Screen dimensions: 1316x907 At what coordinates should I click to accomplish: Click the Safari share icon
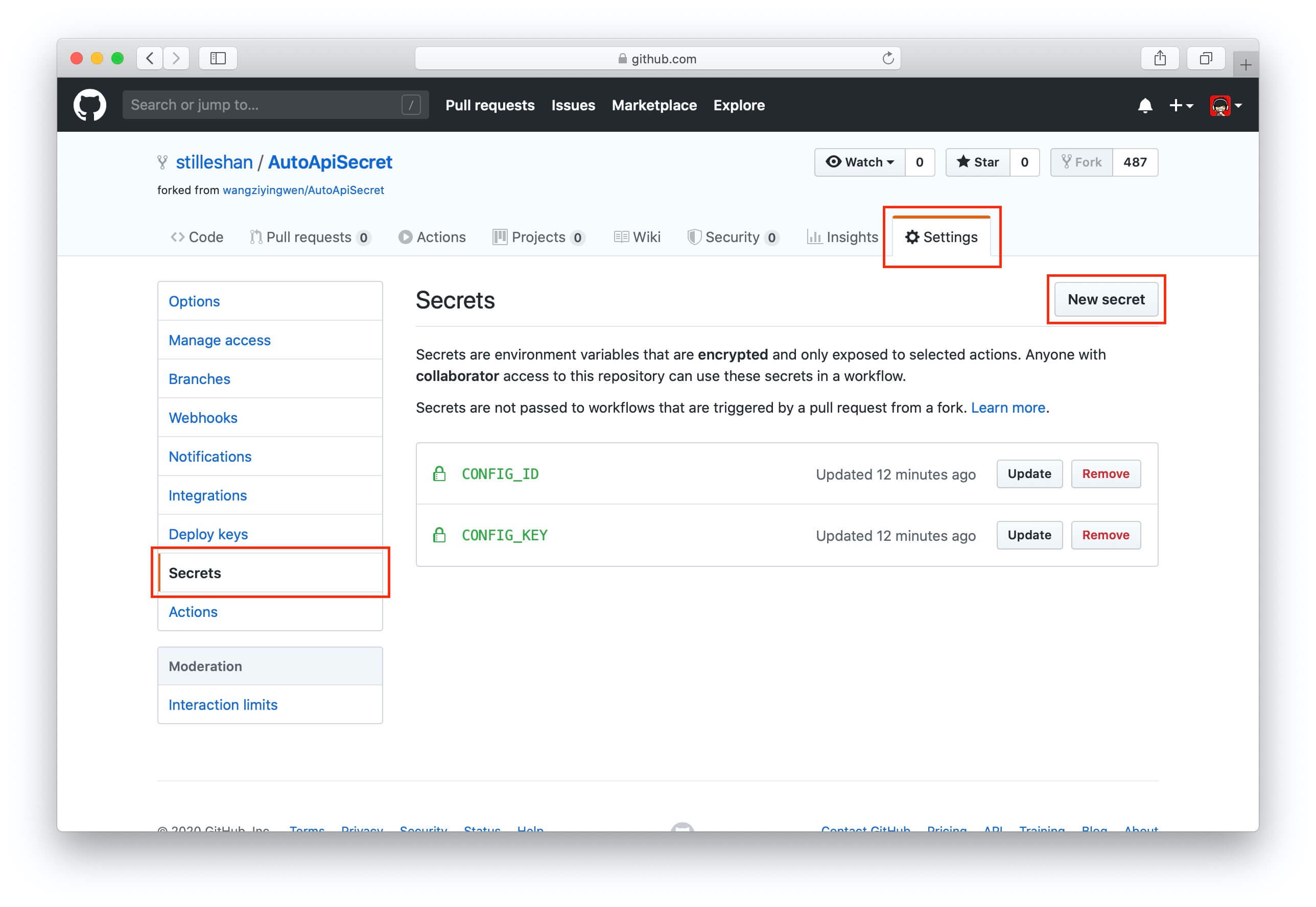[1159, 59]
